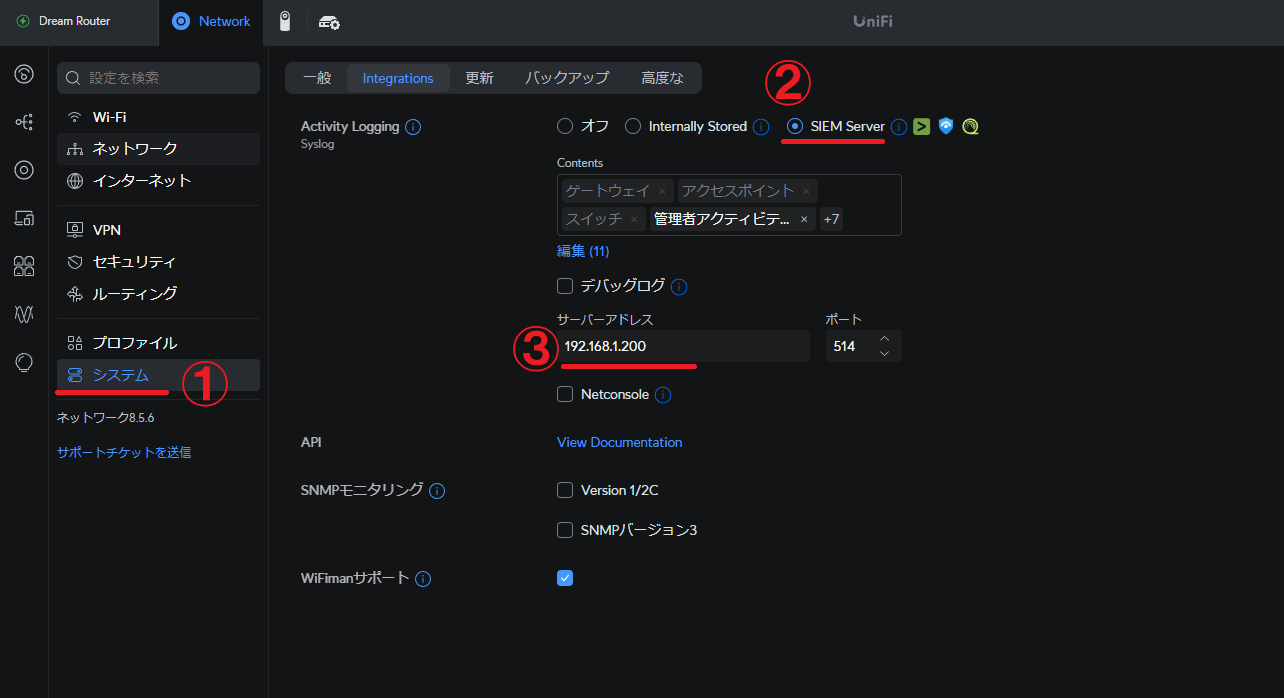Image resolution: width=1284 pixels, height=698 pixels.
Task: Remove the ゲートウェイ content tag
Action: (662, 191)
